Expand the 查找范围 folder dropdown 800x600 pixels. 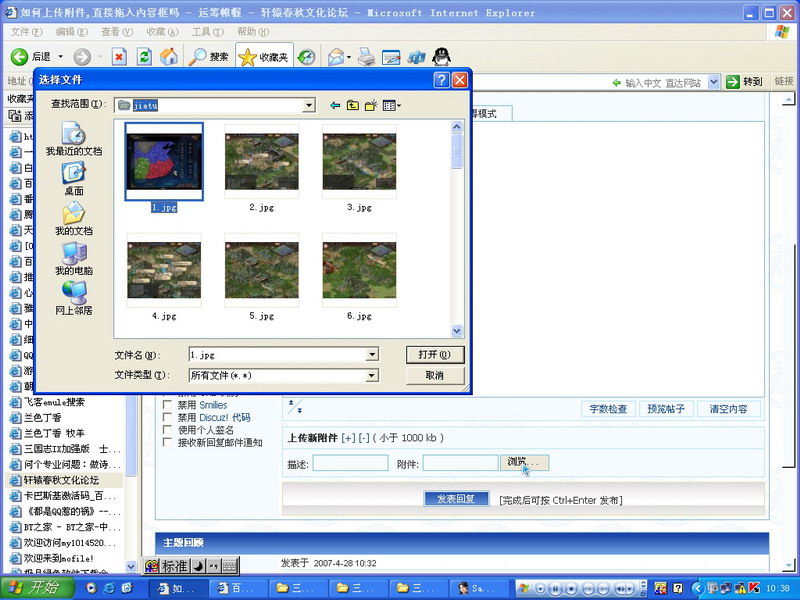(x=309, y=105)
